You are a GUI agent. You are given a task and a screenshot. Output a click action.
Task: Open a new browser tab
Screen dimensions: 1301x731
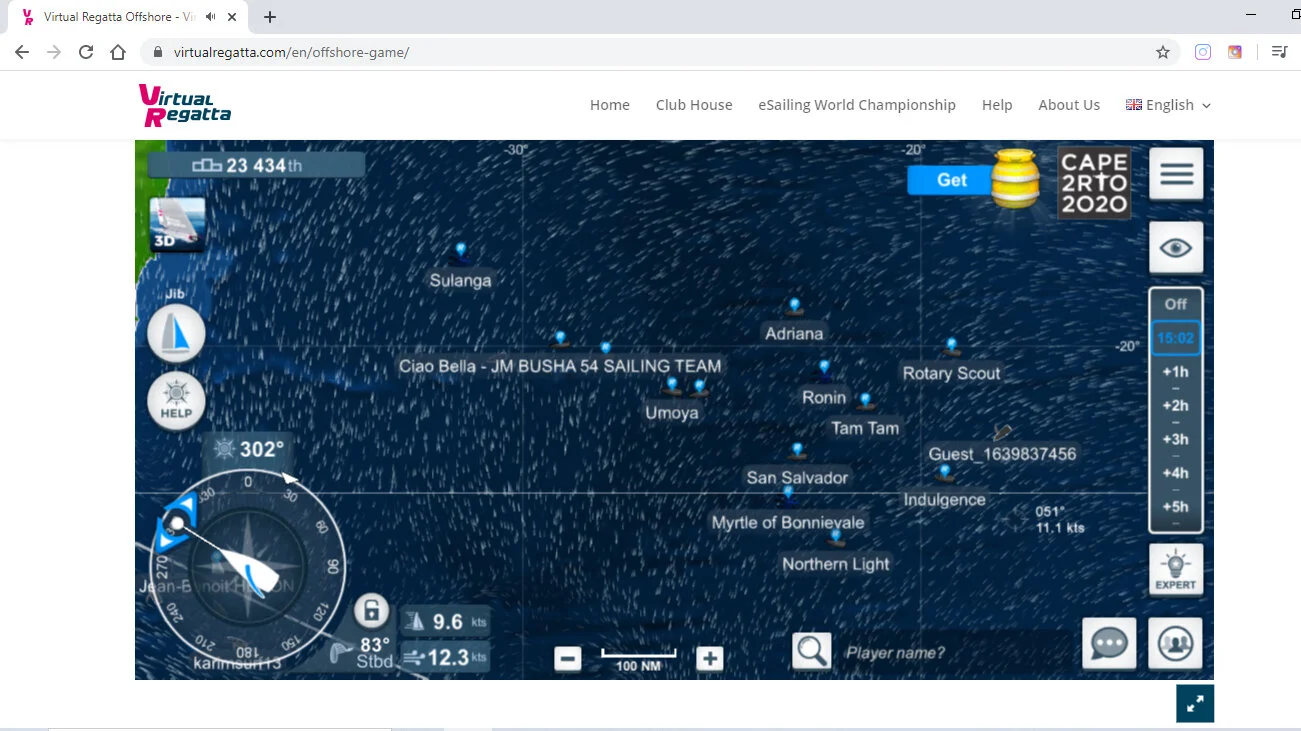[x=270, y=17]
